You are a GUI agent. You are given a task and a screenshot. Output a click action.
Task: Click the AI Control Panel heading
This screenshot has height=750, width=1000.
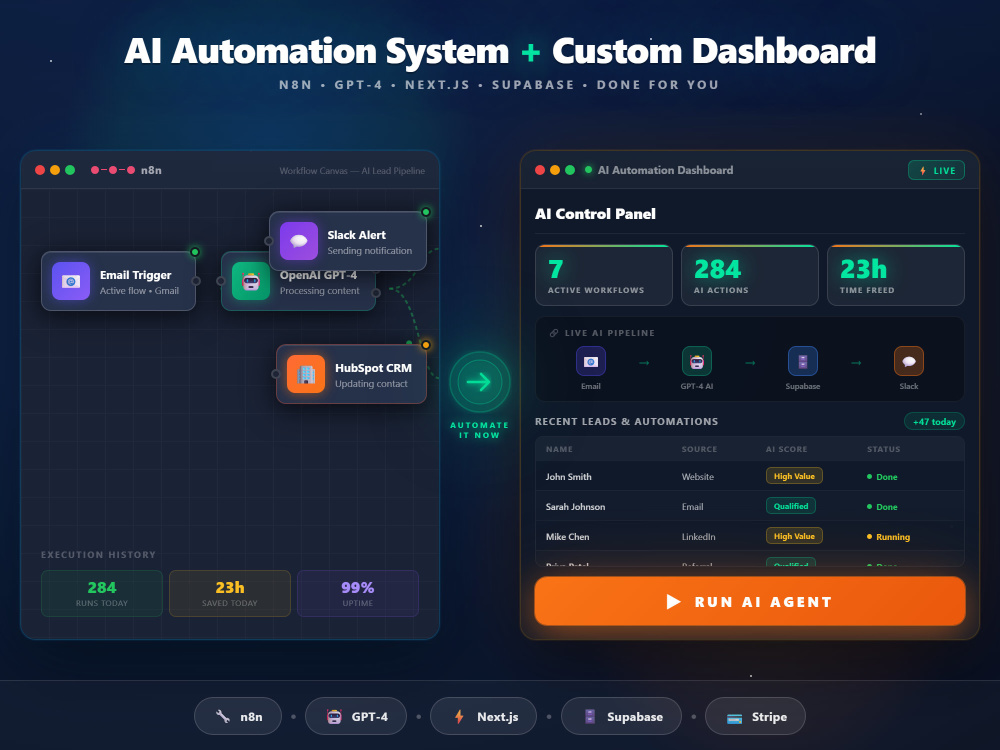click(595, 214)
